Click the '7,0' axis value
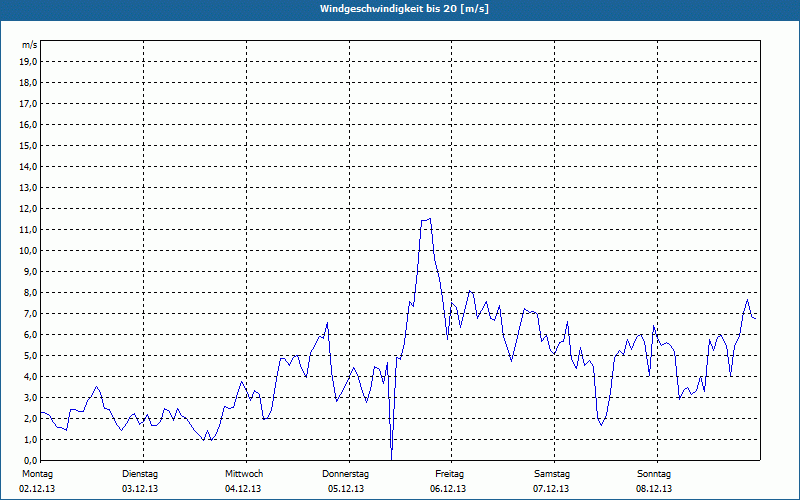 (31, 314)
